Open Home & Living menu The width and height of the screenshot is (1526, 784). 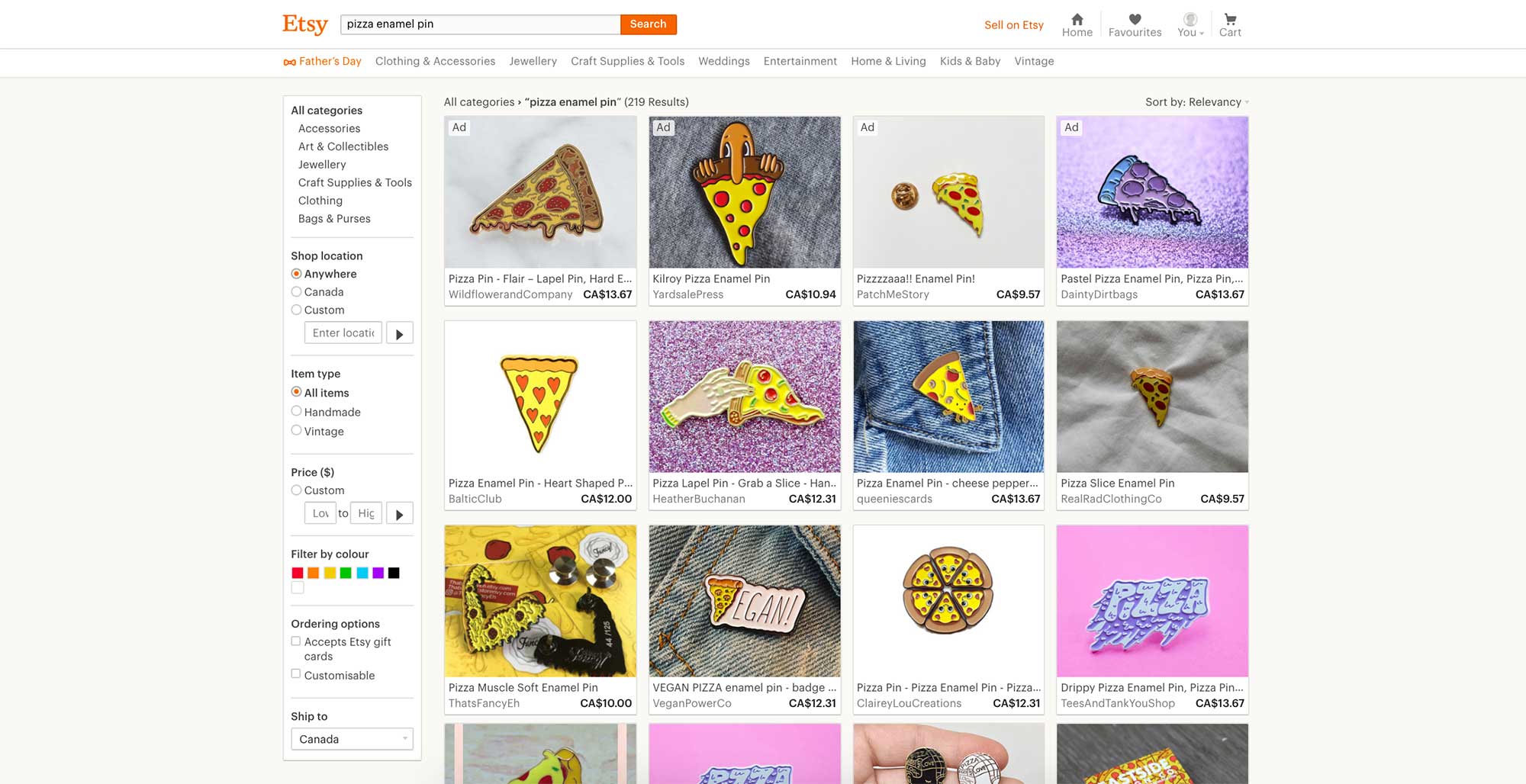click(x=888, y=61)
